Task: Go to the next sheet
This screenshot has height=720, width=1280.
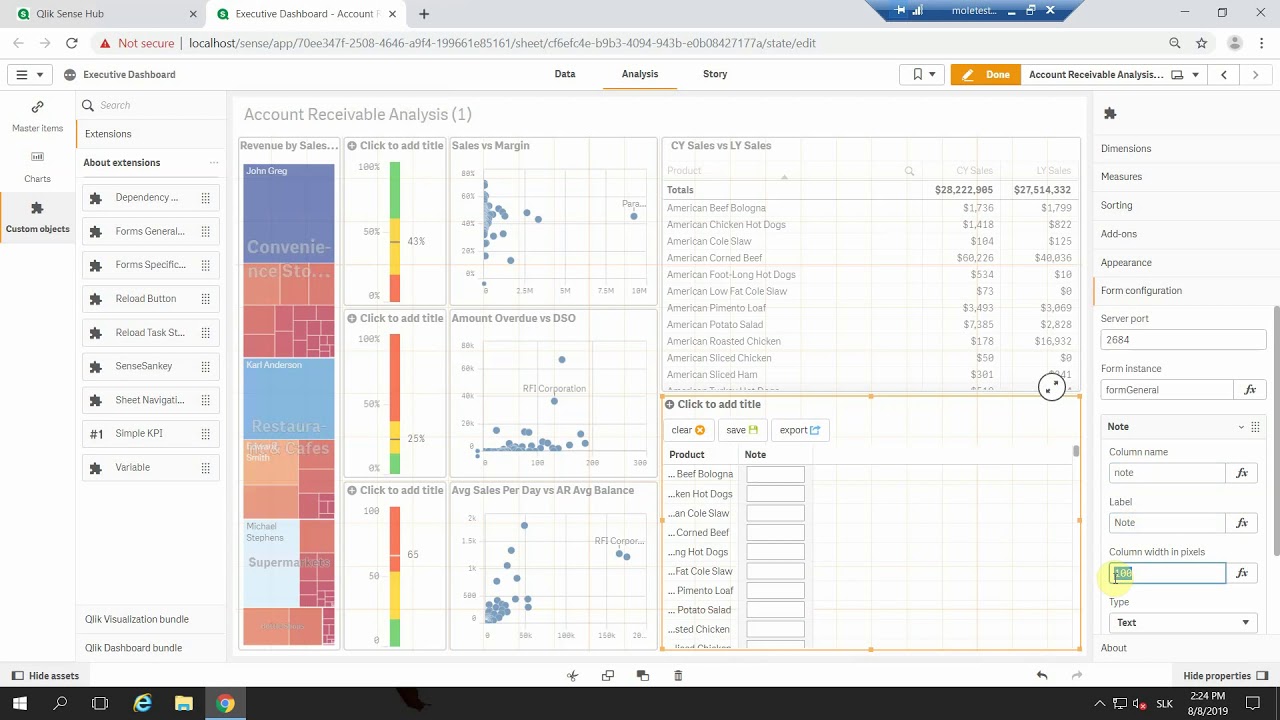Action: click(1256, 75)
